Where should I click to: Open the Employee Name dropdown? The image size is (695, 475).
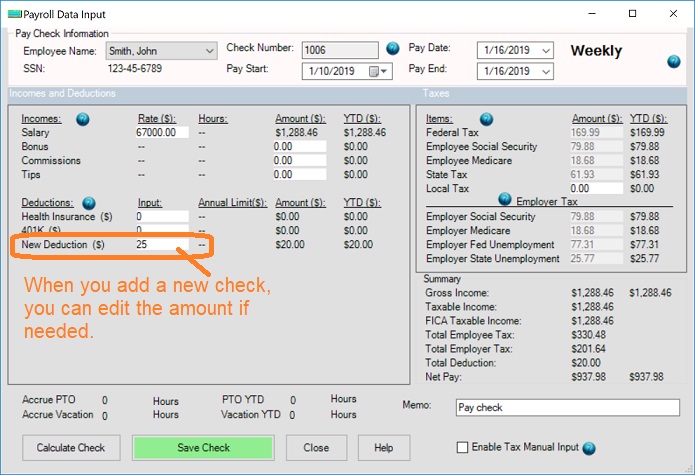click(x=209, y=50)
